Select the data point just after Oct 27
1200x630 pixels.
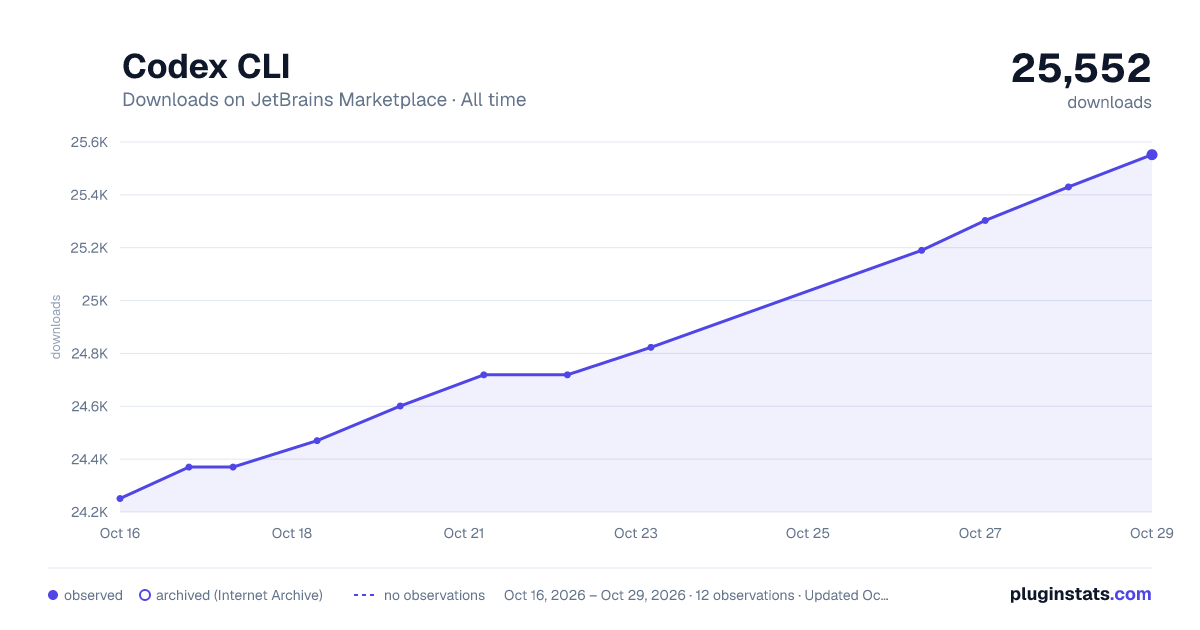[985, 220]
